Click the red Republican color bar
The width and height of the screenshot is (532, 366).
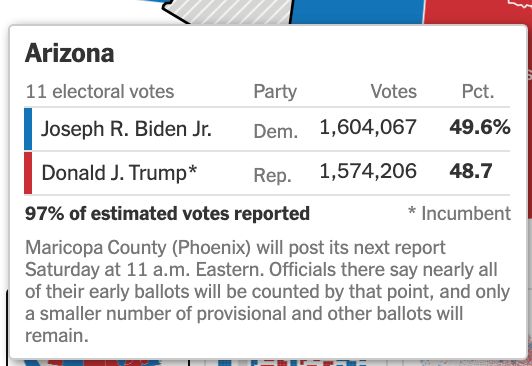pyautogui.click(x=28, y=173)
